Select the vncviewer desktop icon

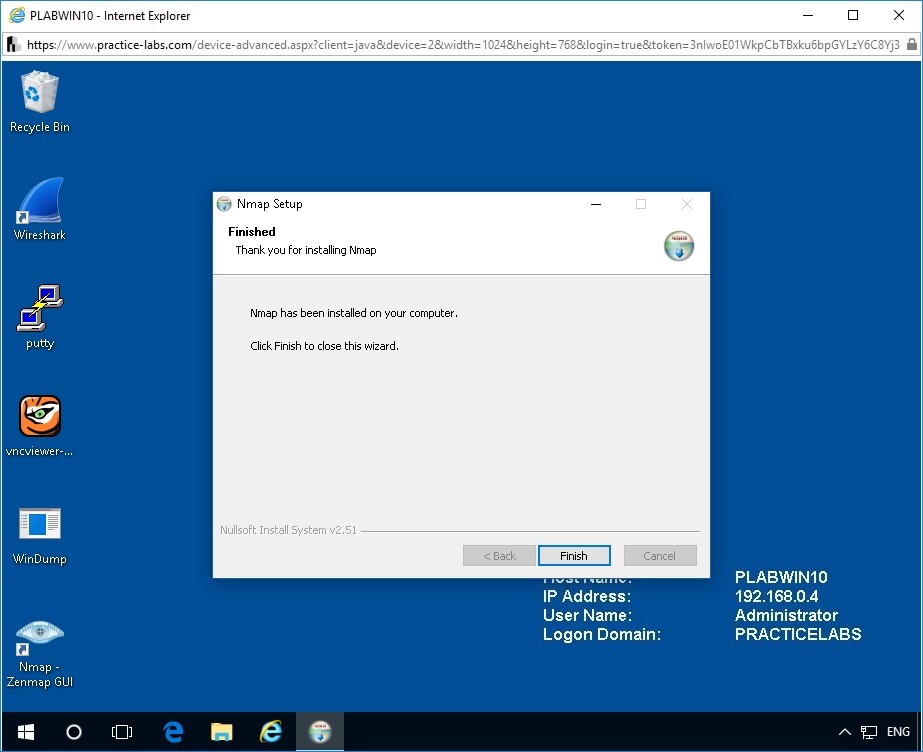click(x=39, y=425)
